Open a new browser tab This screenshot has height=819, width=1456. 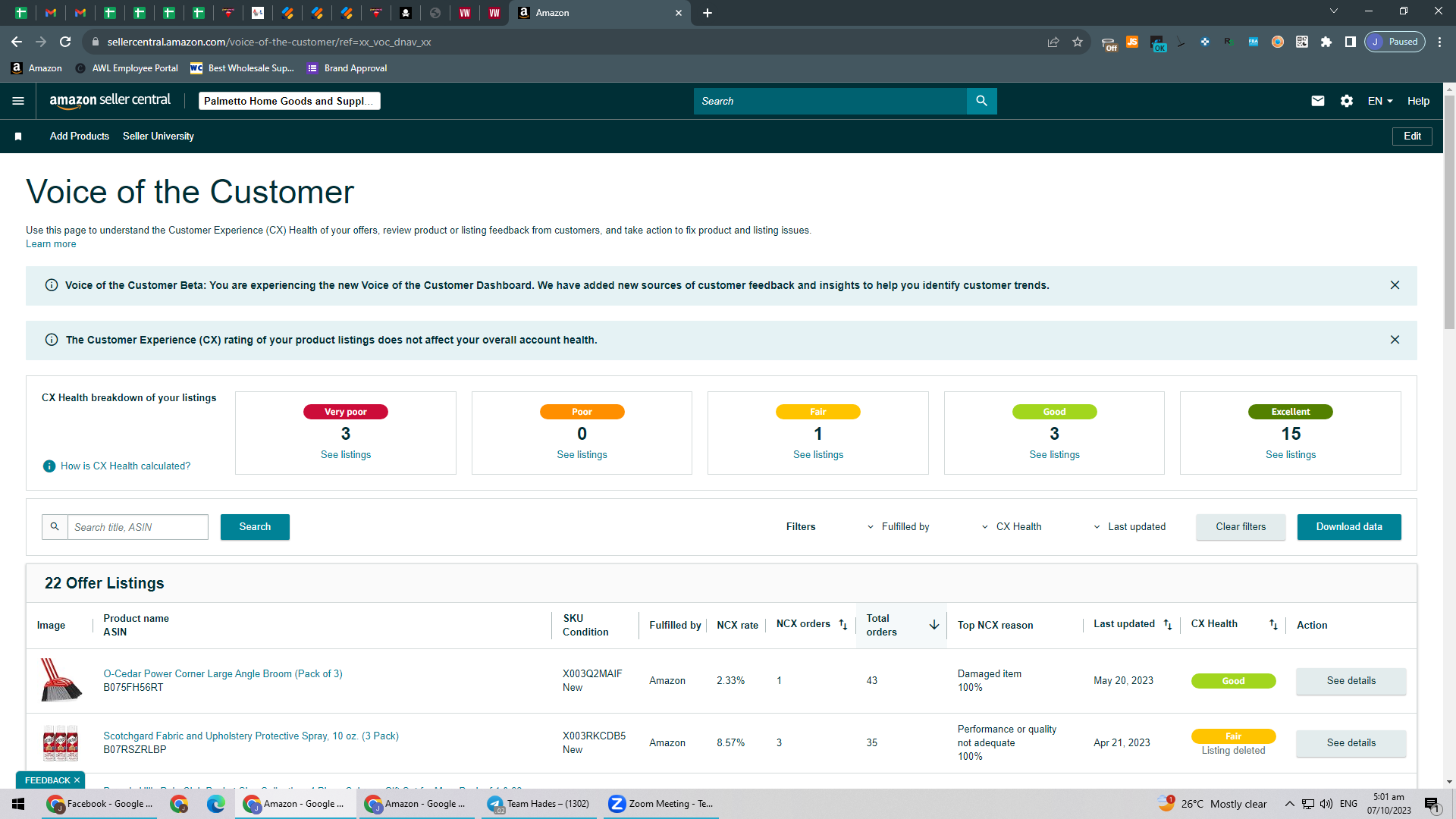(x=708, y=13)
